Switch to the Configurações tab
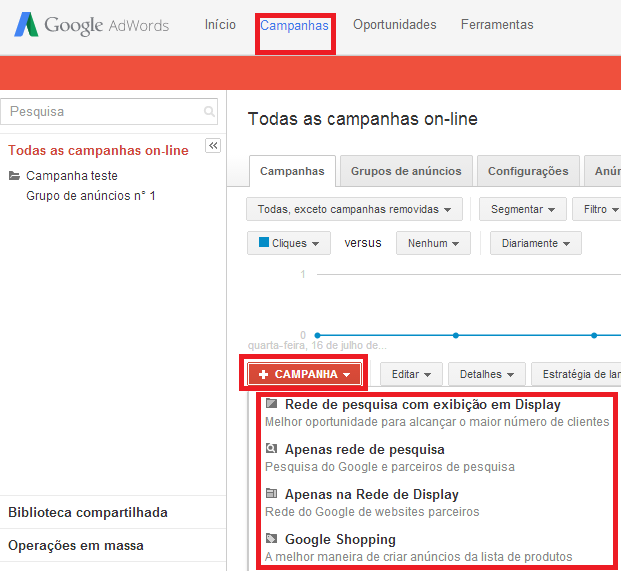 (x=528, y=171)
